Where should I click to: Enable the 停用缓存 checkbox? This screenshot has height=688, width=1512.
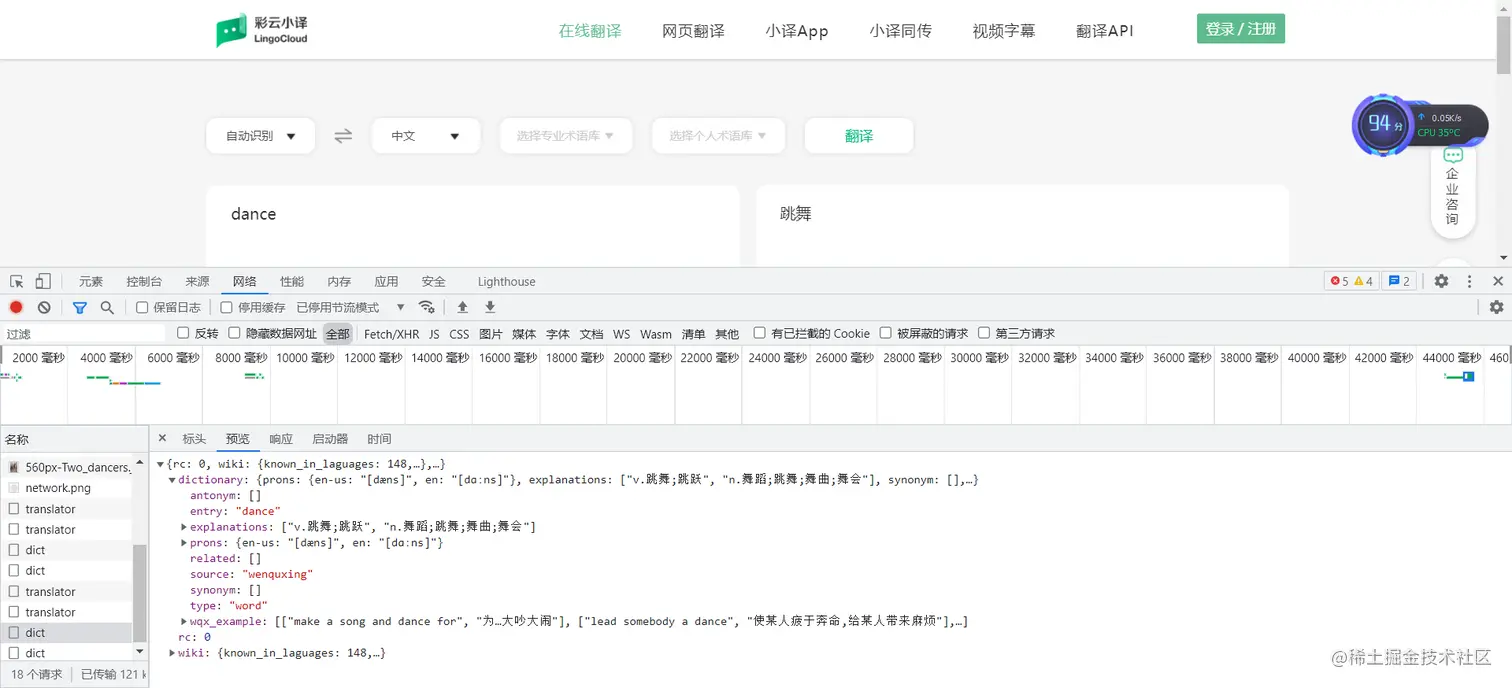pos(226,308)
